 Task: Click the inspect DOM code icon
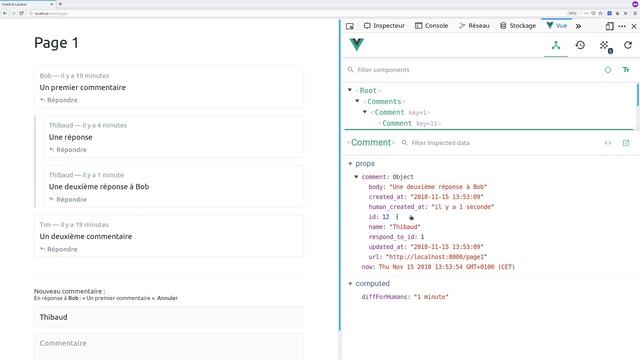(608, 143)
